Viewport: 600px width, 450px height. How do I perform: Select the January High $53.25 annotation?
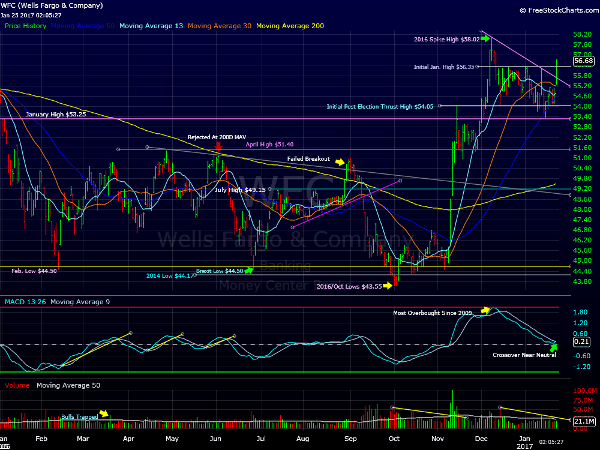56,114
